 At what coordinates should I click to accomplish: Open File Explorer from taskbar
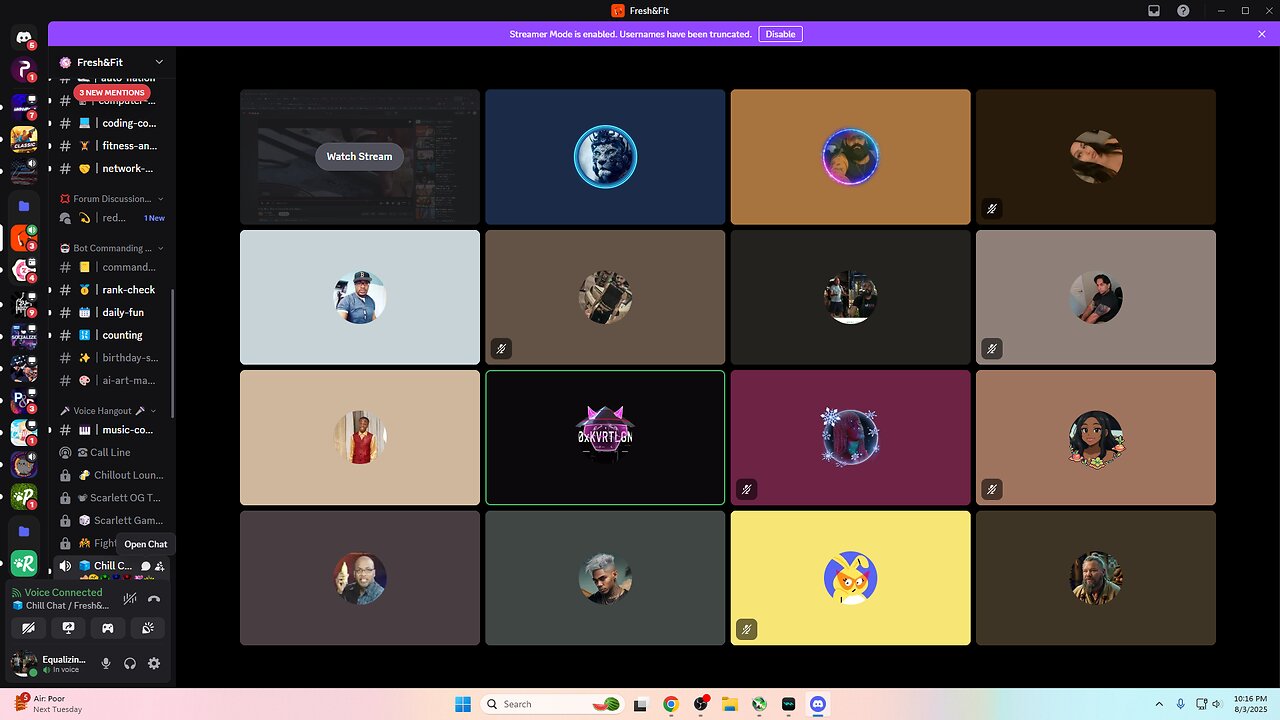tap(730, 704)
